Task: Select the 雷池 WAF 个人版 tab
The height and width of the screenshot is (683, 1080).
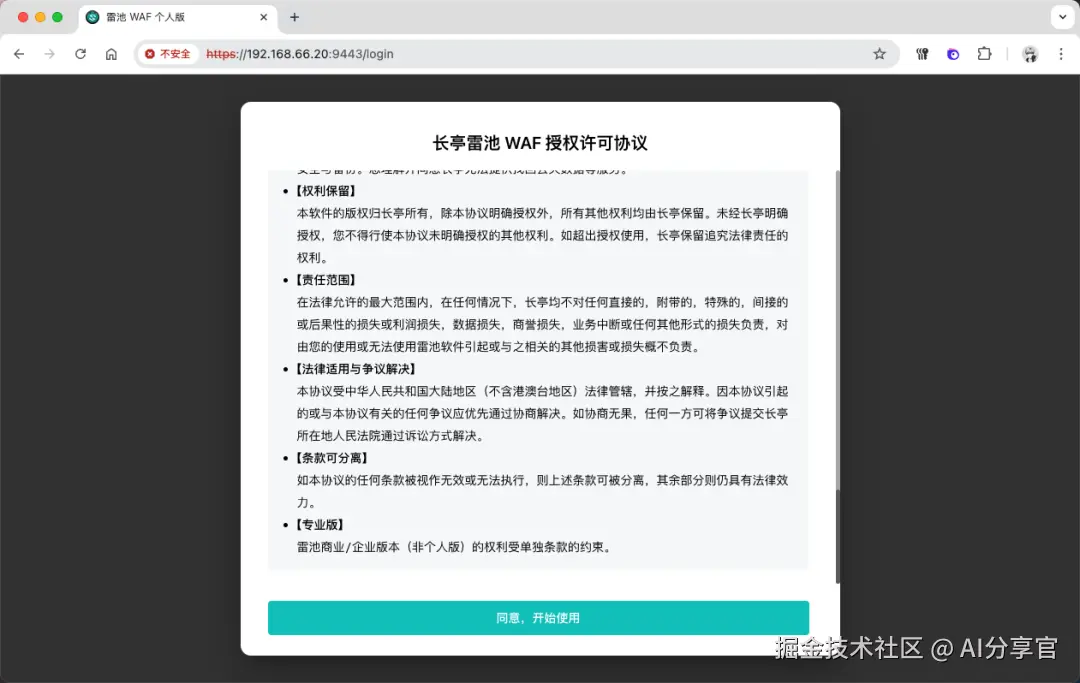Action: click(178, 17)
